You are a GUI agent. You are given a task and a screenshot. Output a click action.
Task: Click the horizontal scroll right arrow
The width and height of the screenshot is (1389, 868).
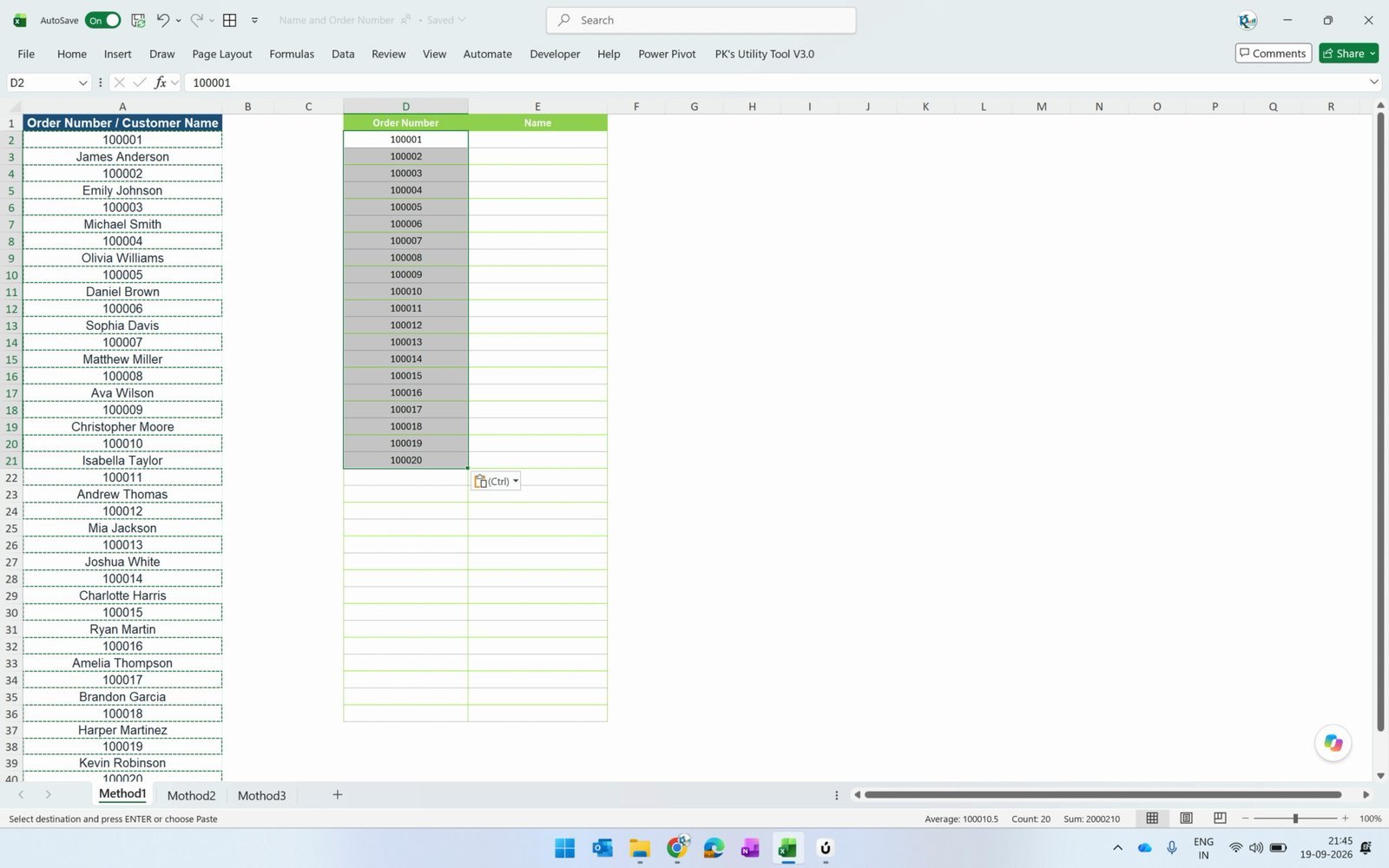[1366, 794]
